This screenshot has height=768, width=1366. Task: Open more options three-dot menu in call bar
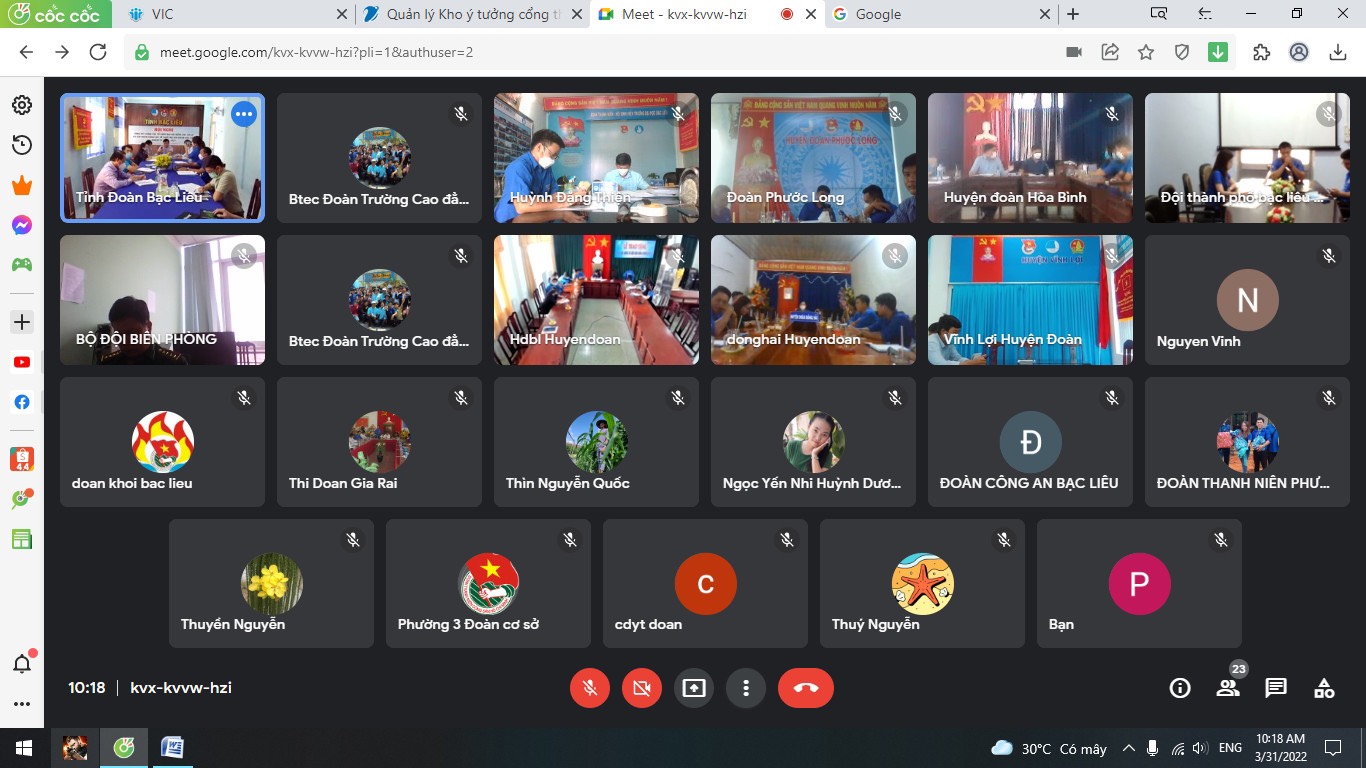746,688
